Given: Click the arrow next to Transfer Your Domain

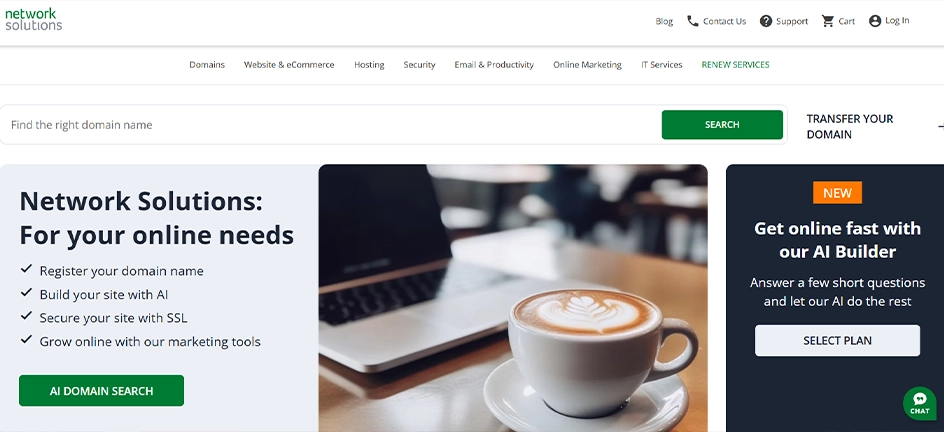Looking at the screenshot, I should [x=940, y=126].
